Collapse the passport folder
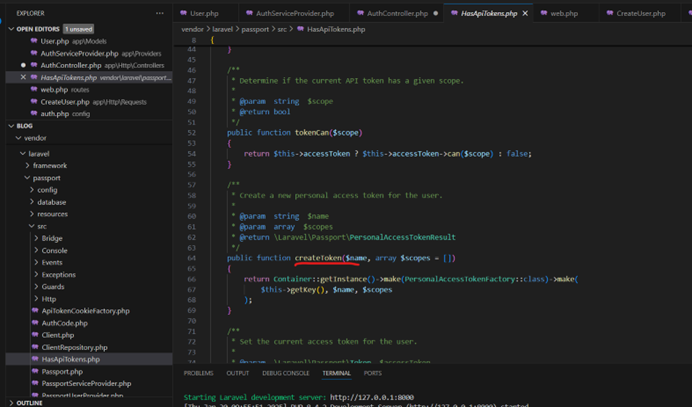The image size is (692, 407). [x=27, y=178]
